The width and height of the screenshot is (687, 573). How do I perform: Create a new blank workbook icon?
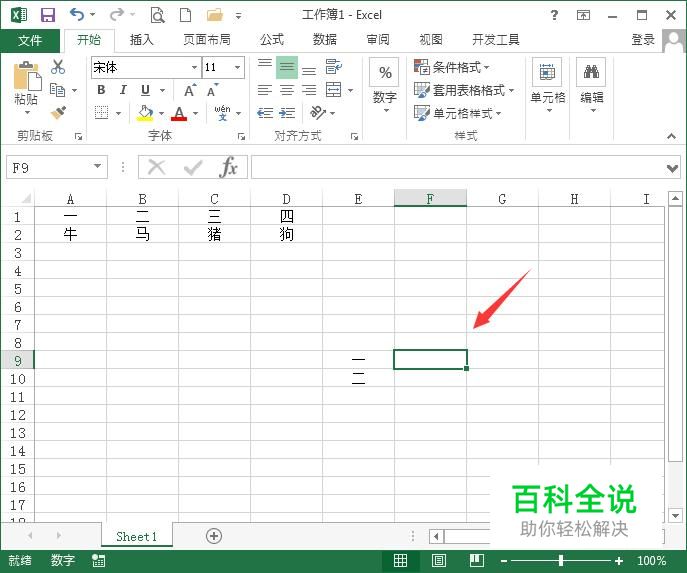click(x=186, y=15)
